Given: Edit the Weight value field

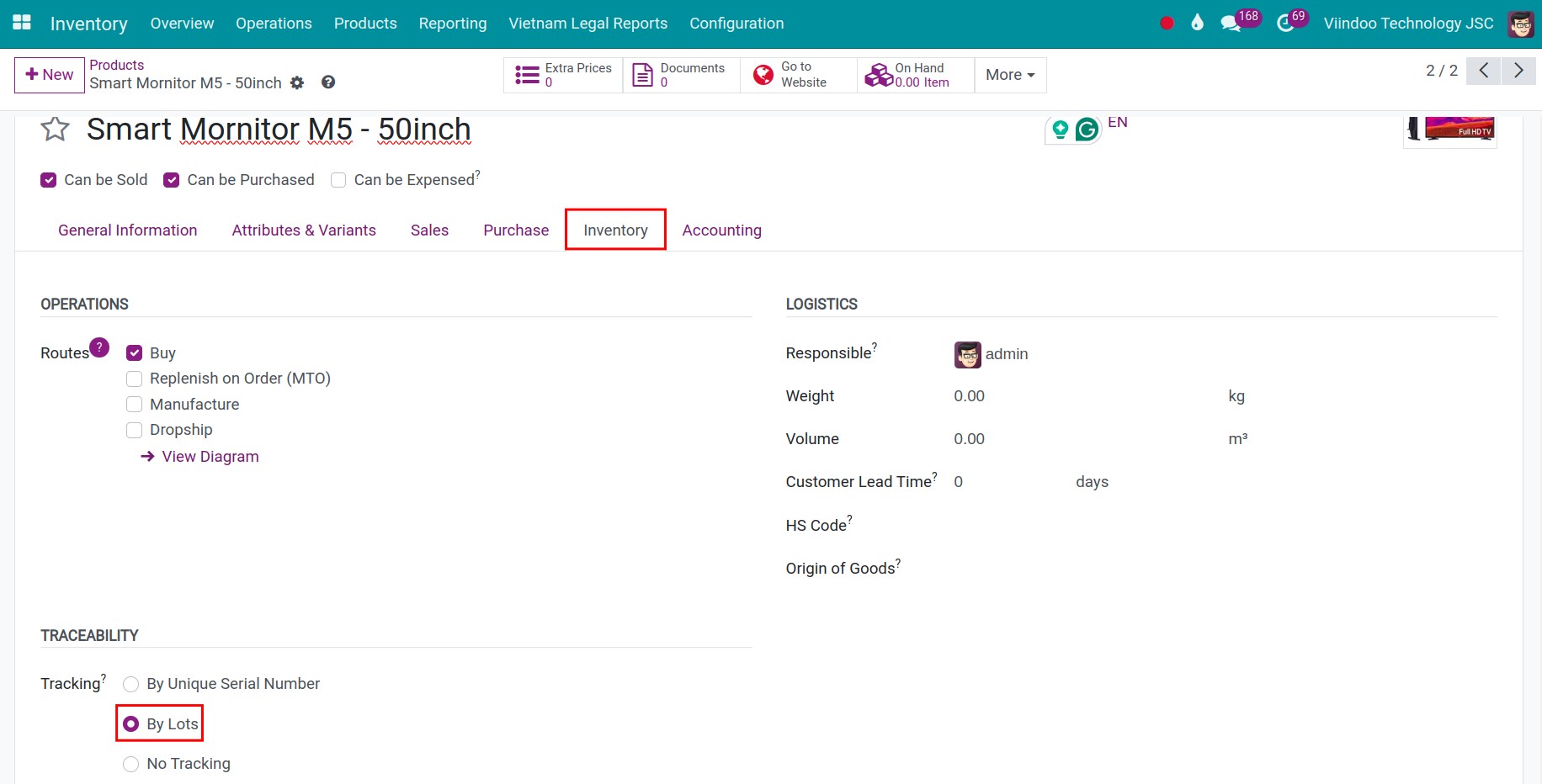Looking at the screenshot, I should coord(1086,396).
